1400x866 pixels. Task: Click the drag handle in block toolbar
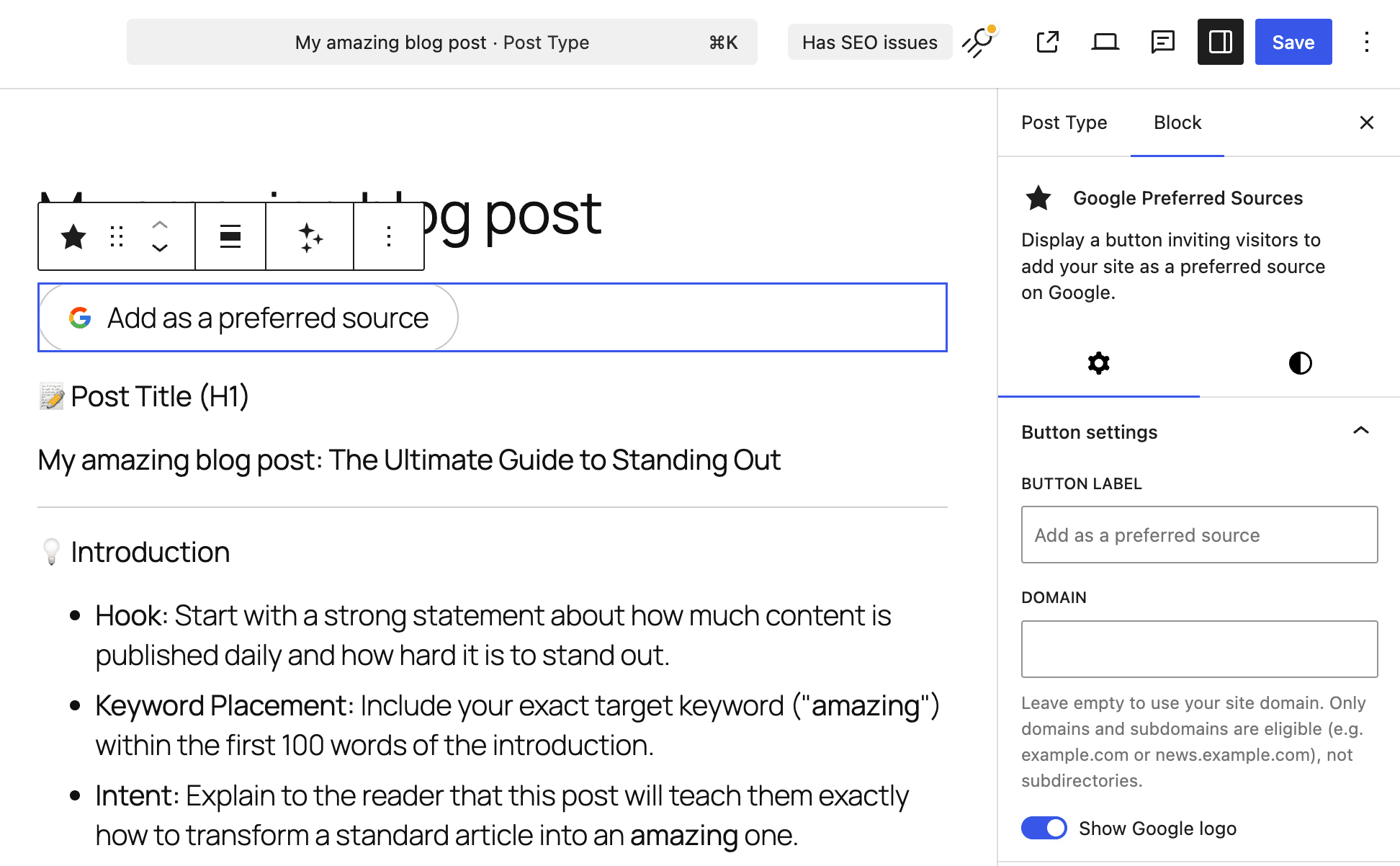click(117, 236)
